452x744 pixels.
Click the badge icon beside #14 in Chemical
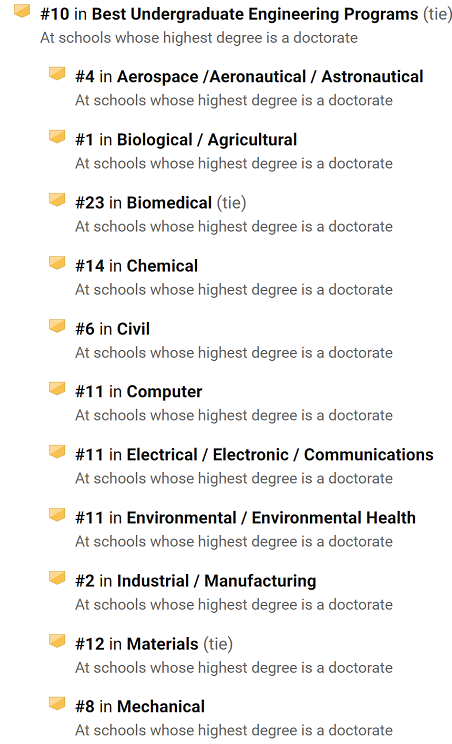click(57, 263)
